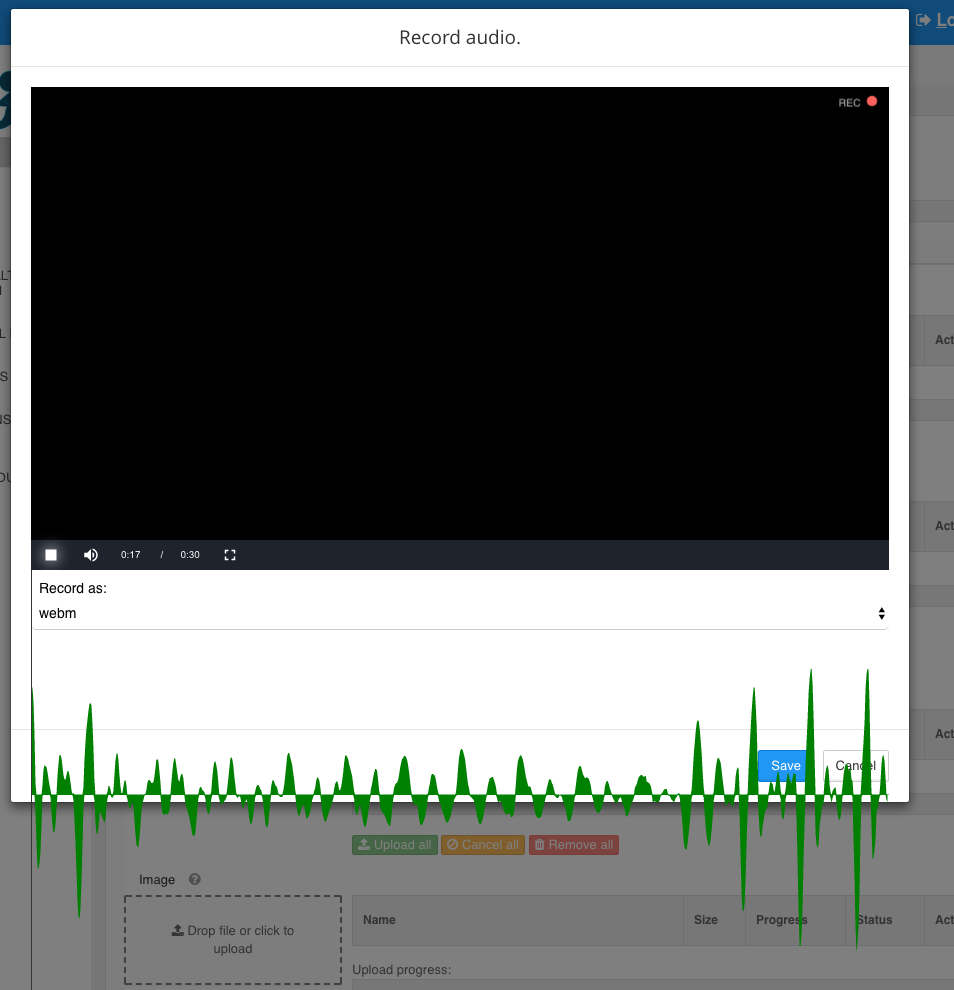Open the Record as format dropdown

[x=460, y=613]
